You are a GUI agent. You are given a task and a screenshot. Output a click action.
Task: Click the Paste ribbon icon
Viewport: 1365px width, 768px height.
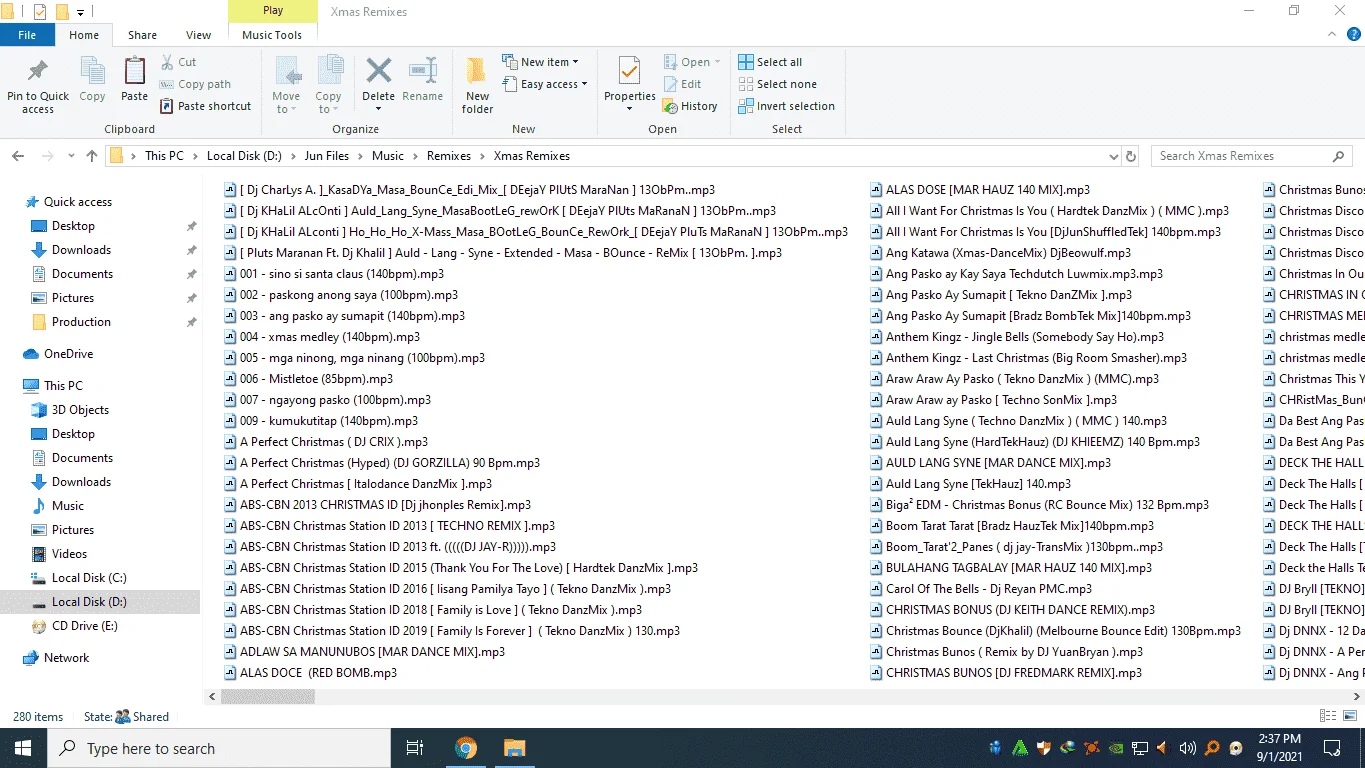click(134, 80)
